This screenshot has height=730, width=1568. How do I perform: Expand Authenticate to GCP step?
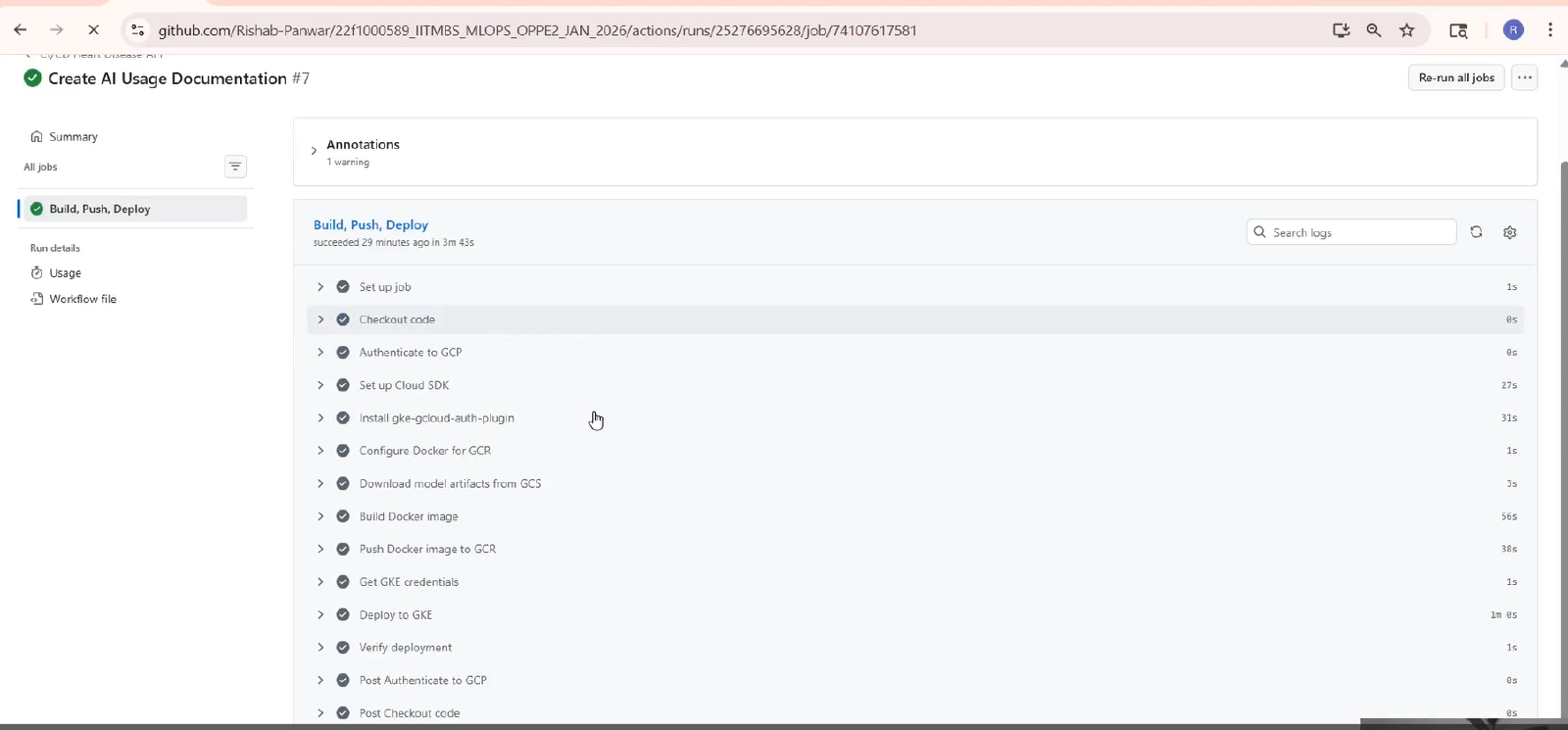tap(320, 353)
